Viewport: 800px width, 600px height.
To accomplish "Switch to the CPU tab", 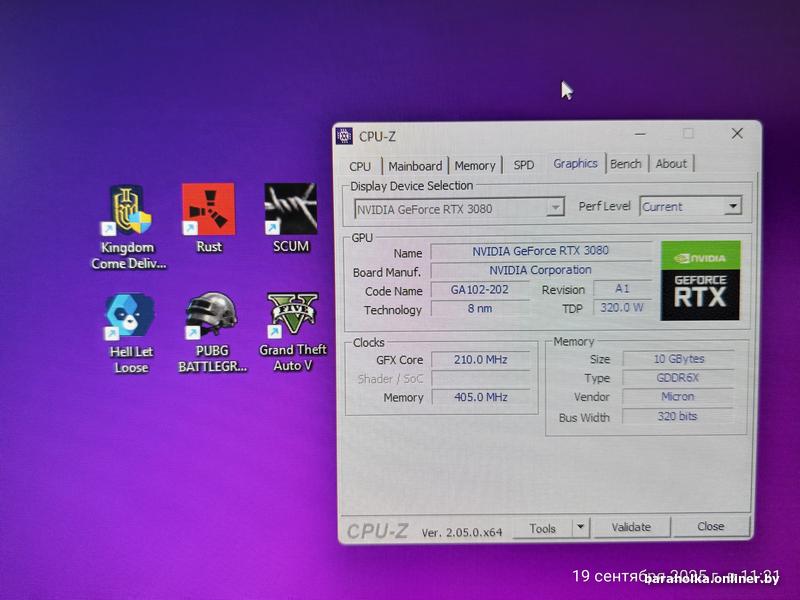I will (360, 166).
